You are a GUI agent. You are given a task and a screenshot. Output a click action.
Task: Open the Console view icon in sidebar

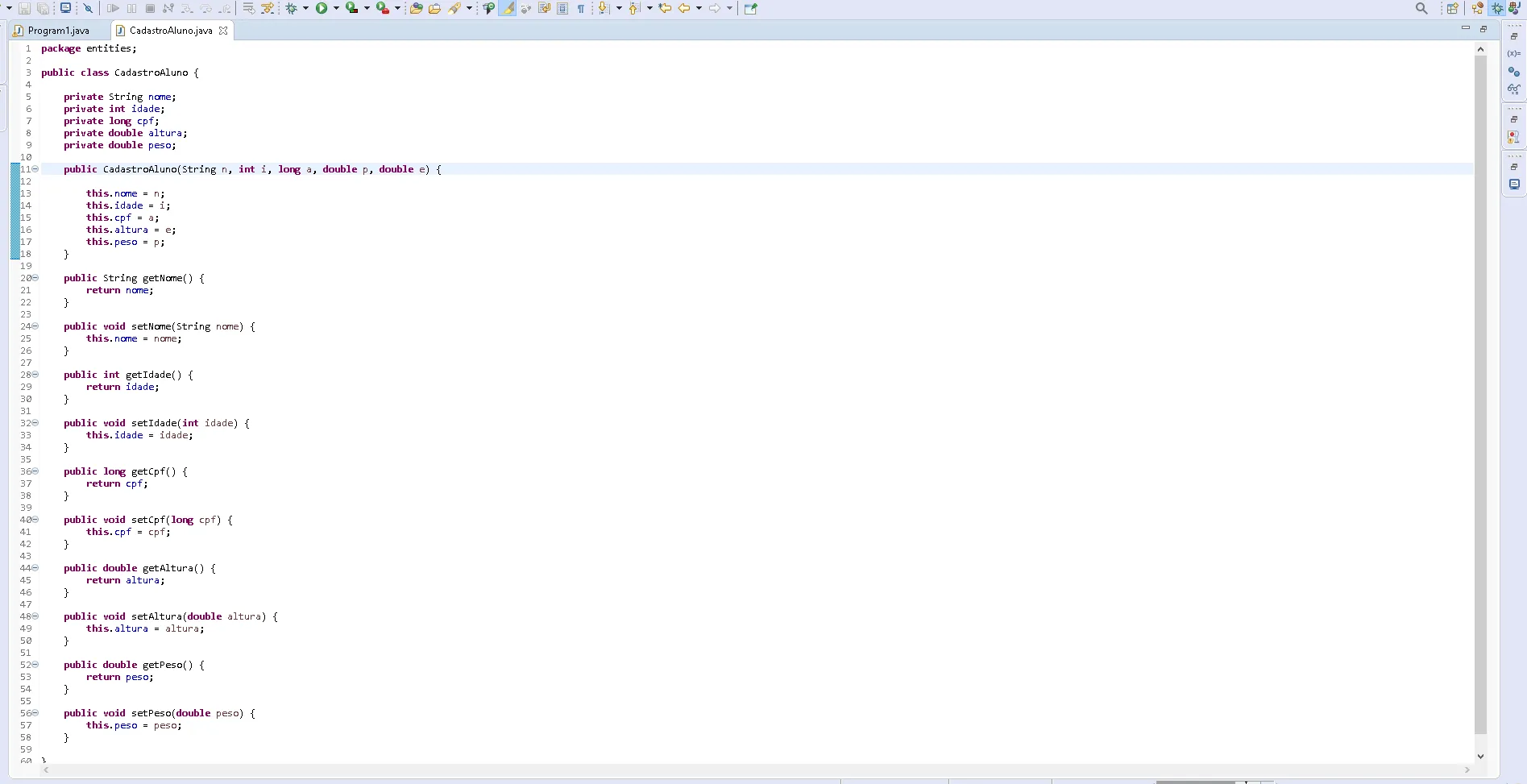click(1514, 185)
